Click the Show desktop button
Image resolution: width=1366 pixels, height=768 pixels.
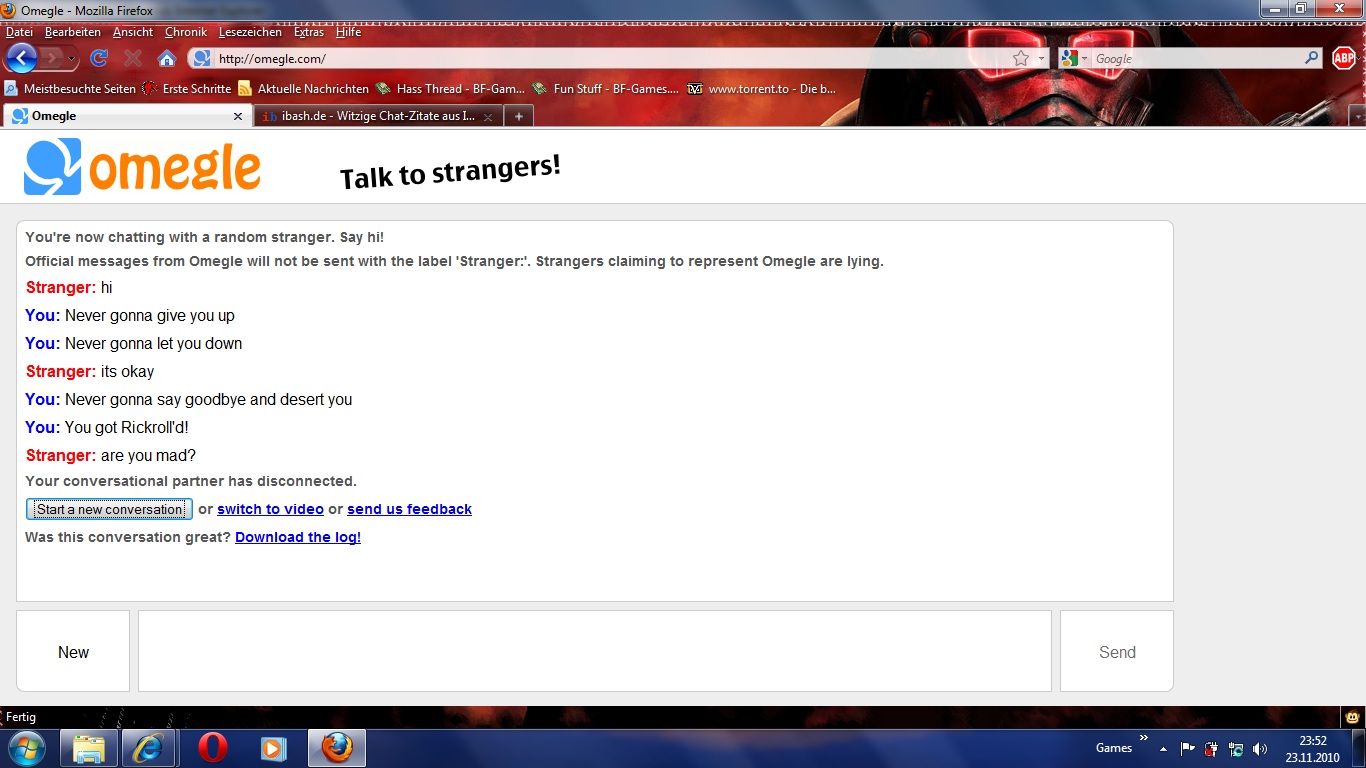[1358, 748]
